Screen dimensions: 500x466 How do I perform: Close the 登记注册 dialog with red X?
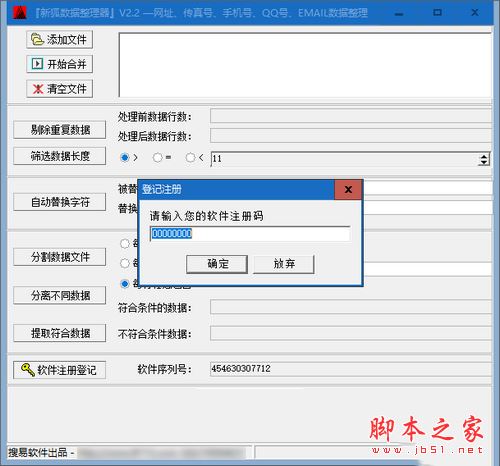348,190
